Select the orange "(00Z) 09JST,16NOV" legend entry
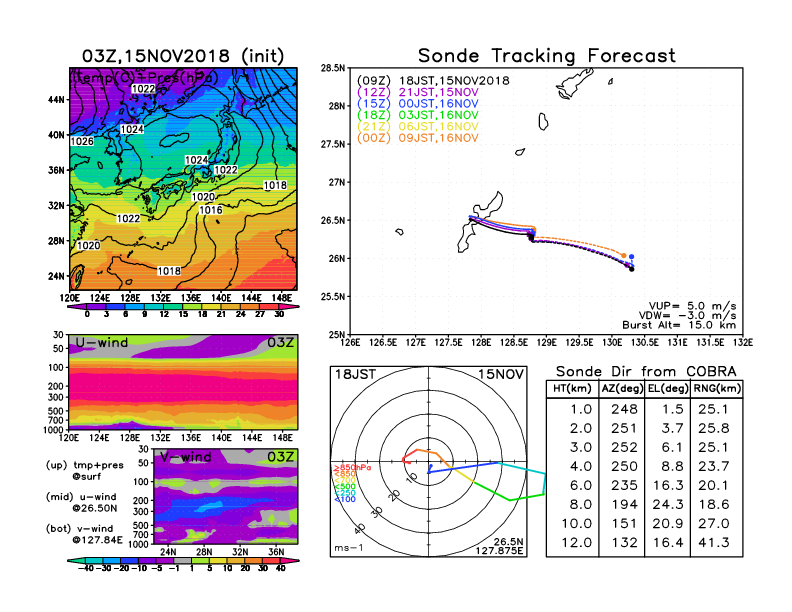Viewport: 792px width, 612px height. pyautogui.click(x=418, y=138)
